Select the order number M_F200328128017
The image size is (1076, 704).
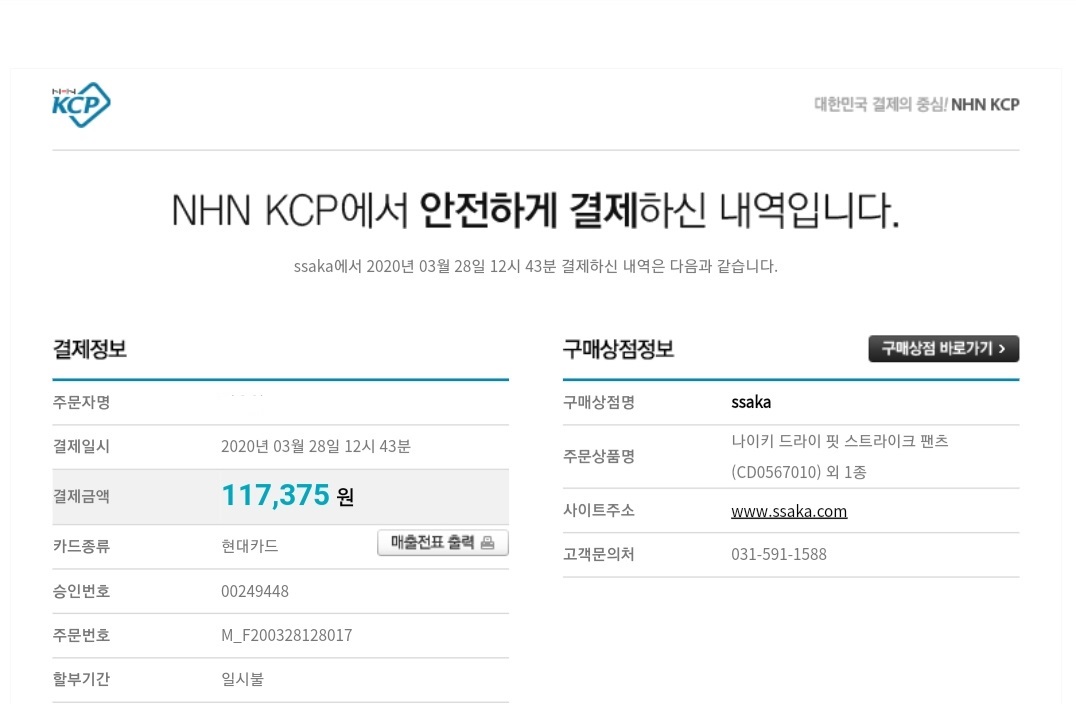[287, 635]
